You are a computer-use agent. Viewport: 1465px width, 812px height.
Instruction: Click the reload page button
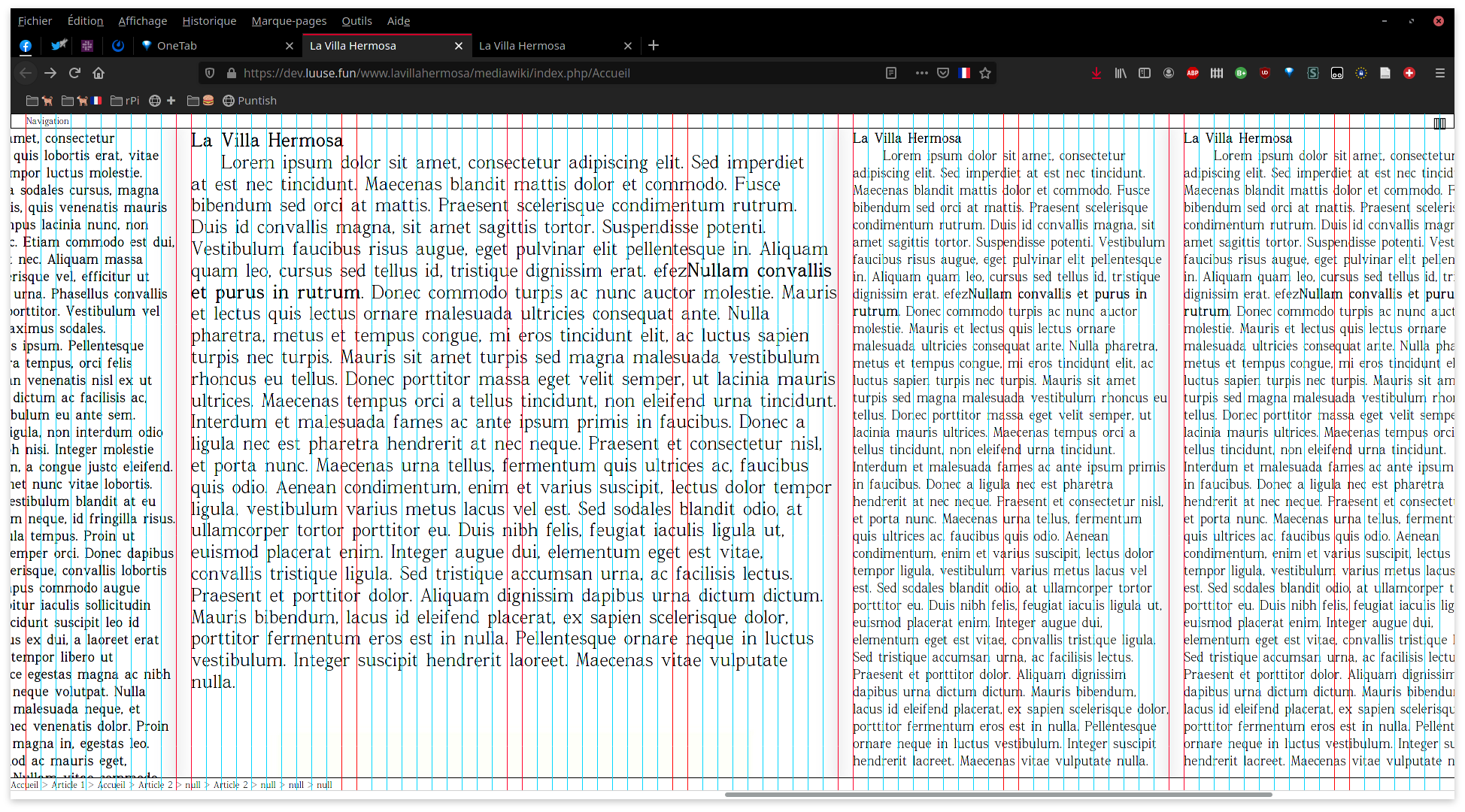click(x=74, y=73)
